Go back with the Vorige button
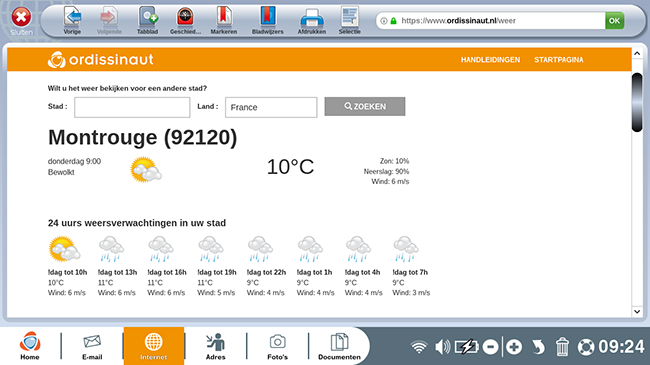650x365 pixels. point(73,17)
